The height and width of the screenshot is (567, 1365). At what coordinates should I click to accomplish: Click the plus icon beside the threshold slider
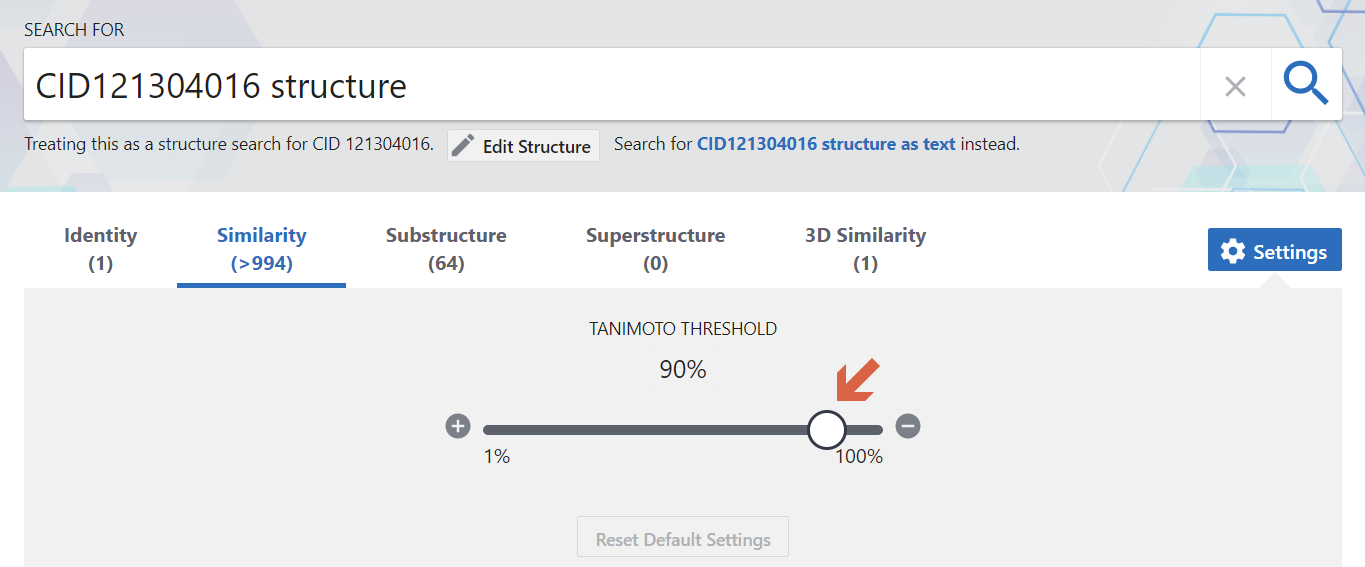(458, 427)
